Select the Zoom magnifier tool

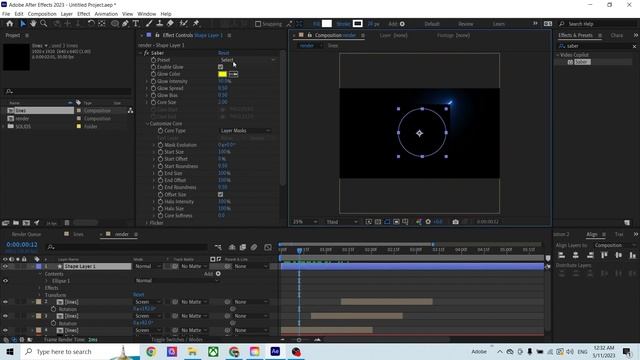tap(43, 24)
